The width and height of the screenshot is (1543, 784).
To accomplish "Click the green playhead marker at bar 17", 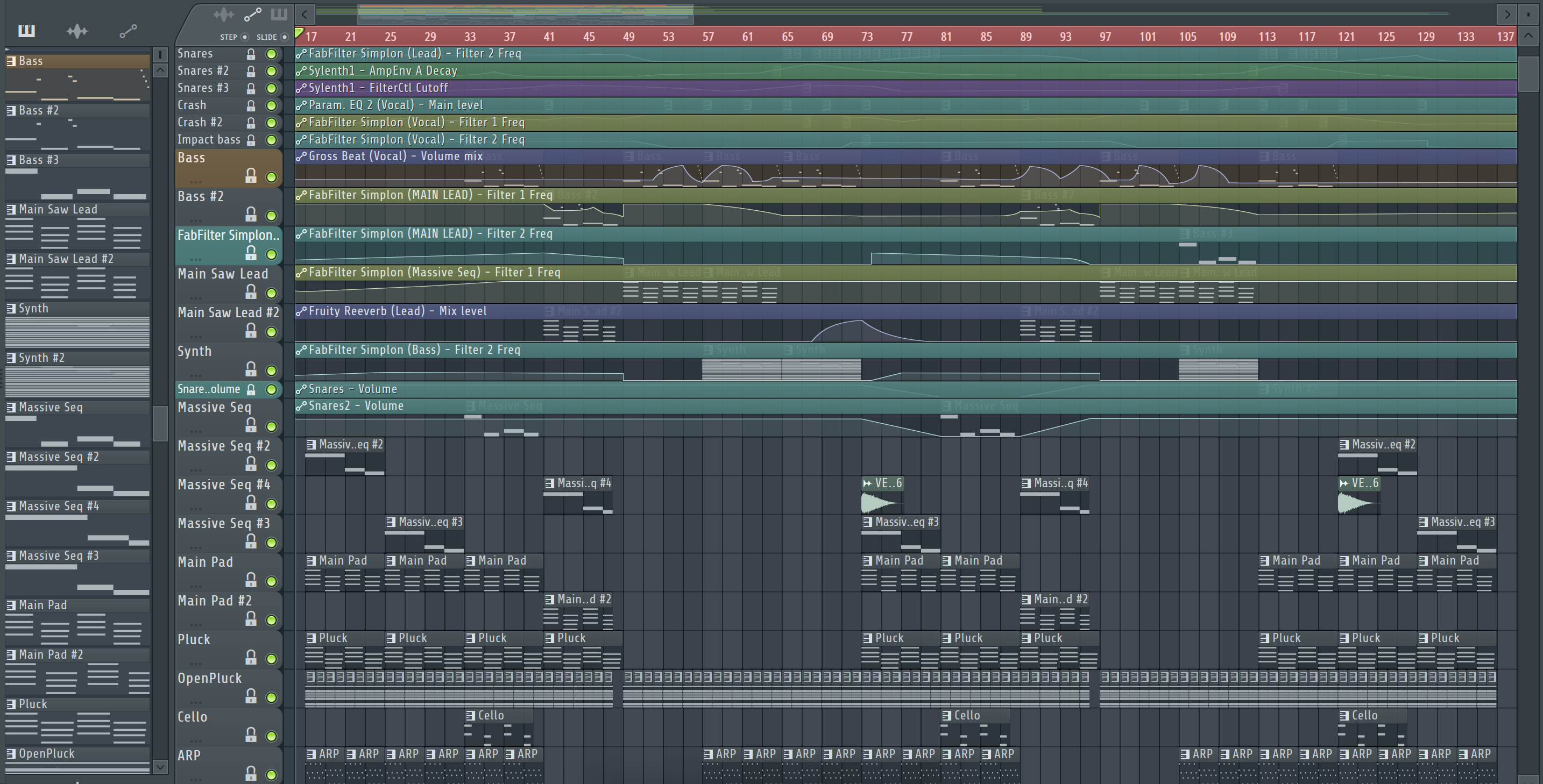I will (299, 33).
